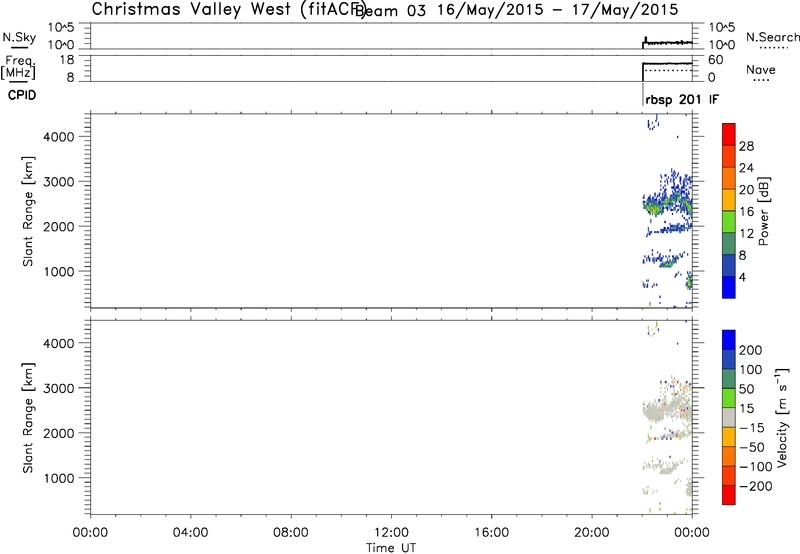Click the Slant Range [km] label of power panel
Screen dimensions: 800x554
pos(28,211)
